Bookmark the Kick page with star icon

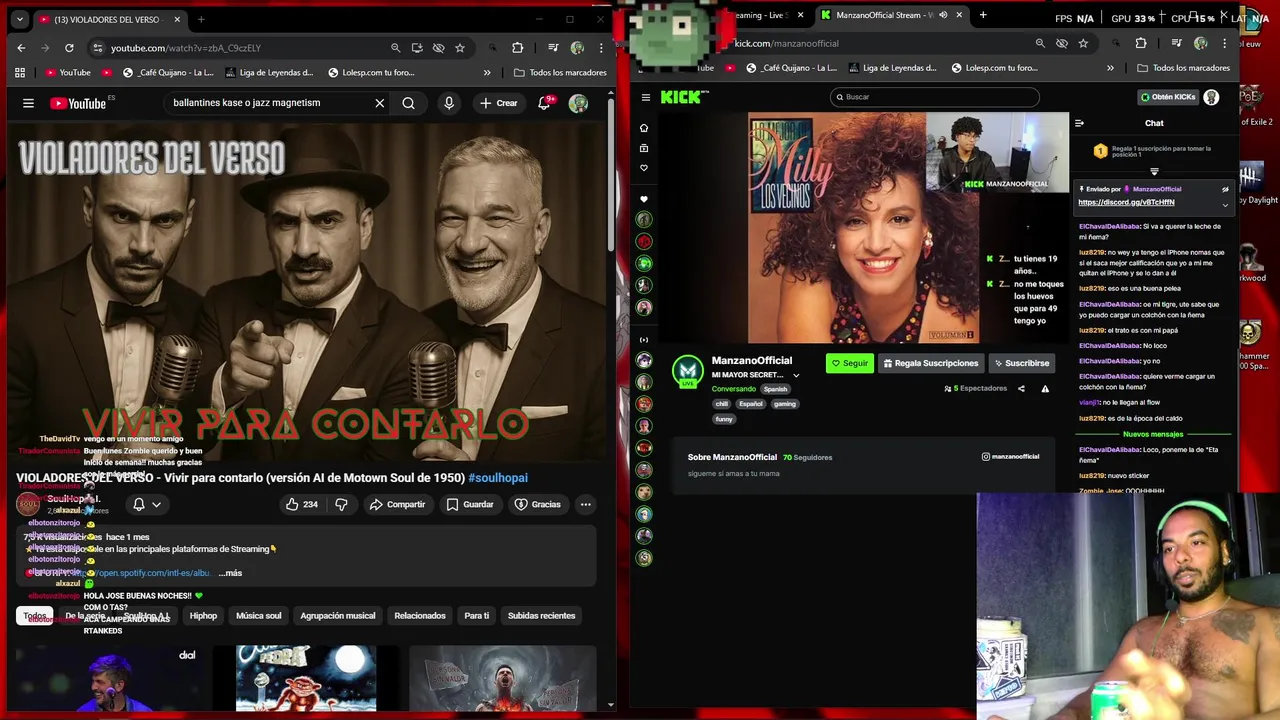pyautogui.click(x=1083, y=44)
